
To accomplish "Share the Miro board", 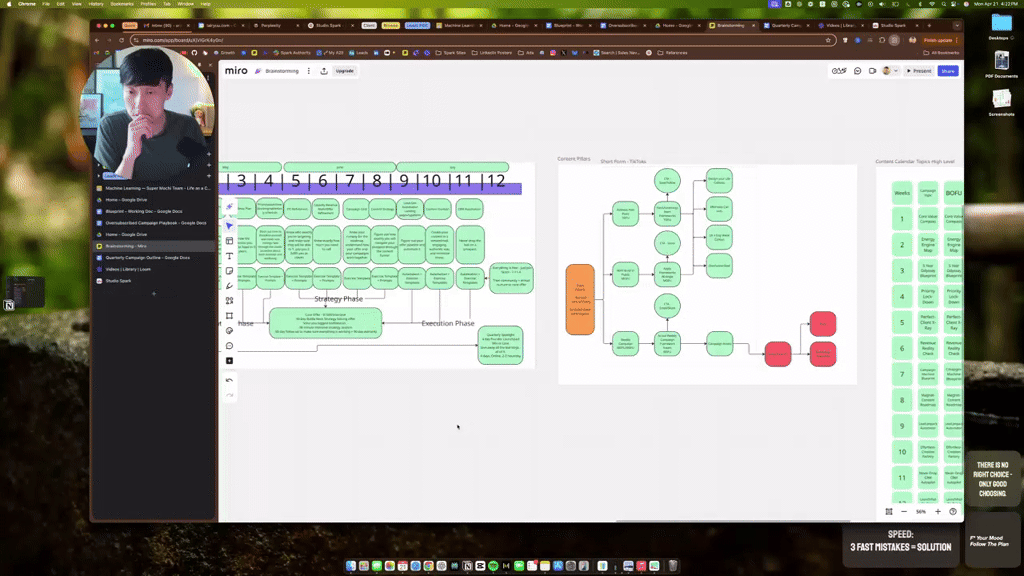I will click(x=948, y=71).
